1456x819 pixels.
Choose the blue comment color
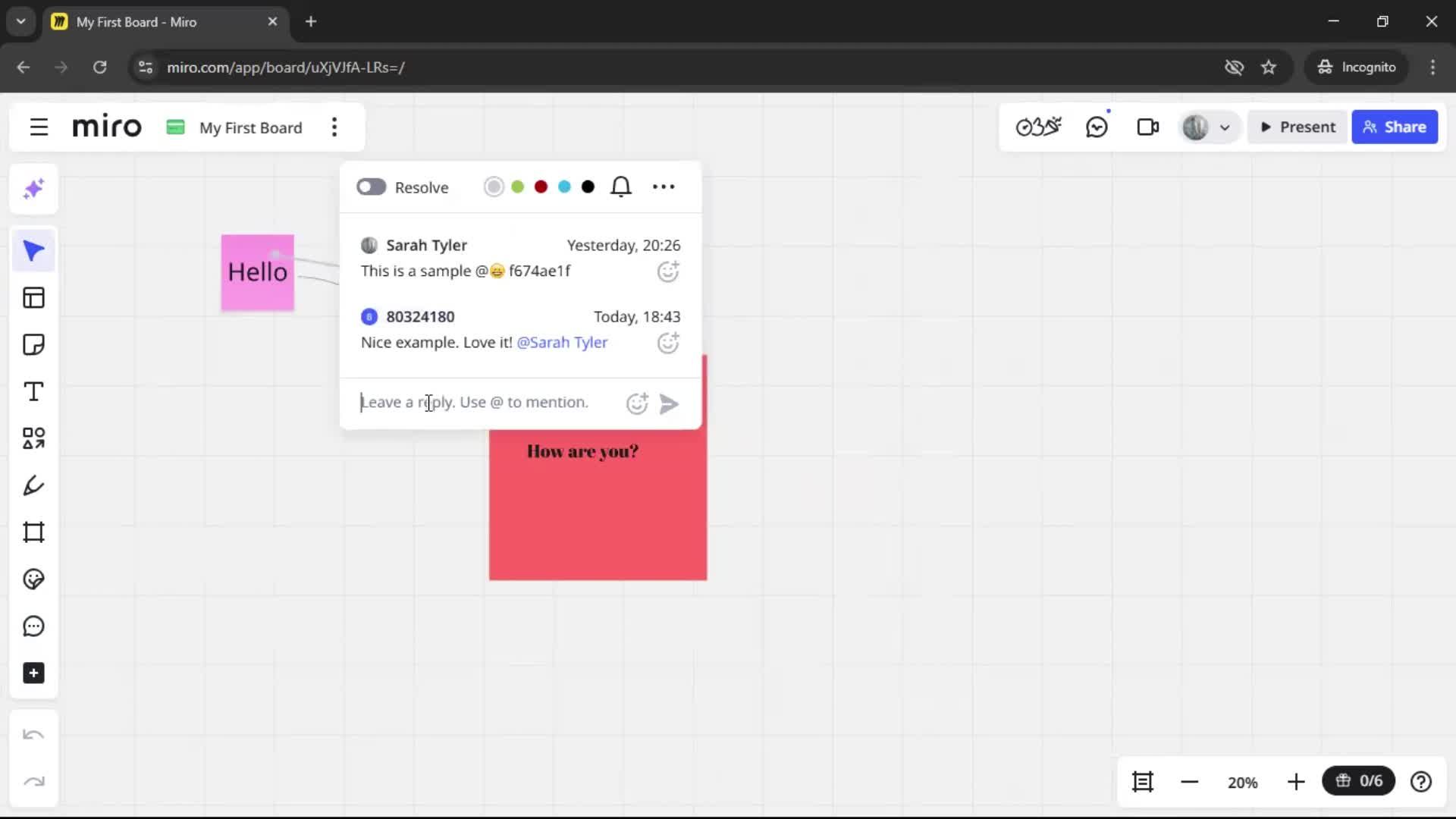click(564, 187)
